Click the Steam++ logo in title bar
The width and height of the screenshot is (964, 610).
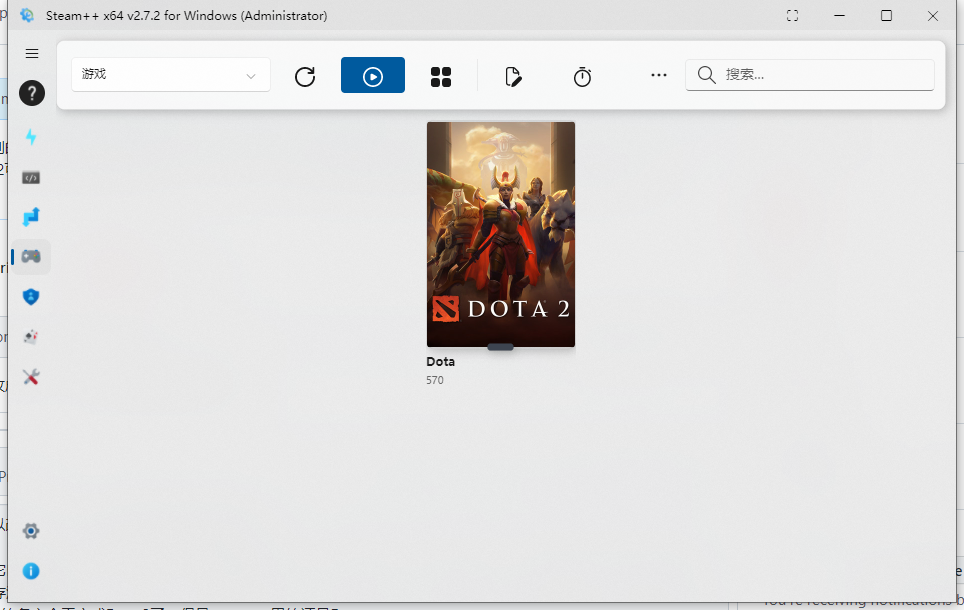pos(27,15)
